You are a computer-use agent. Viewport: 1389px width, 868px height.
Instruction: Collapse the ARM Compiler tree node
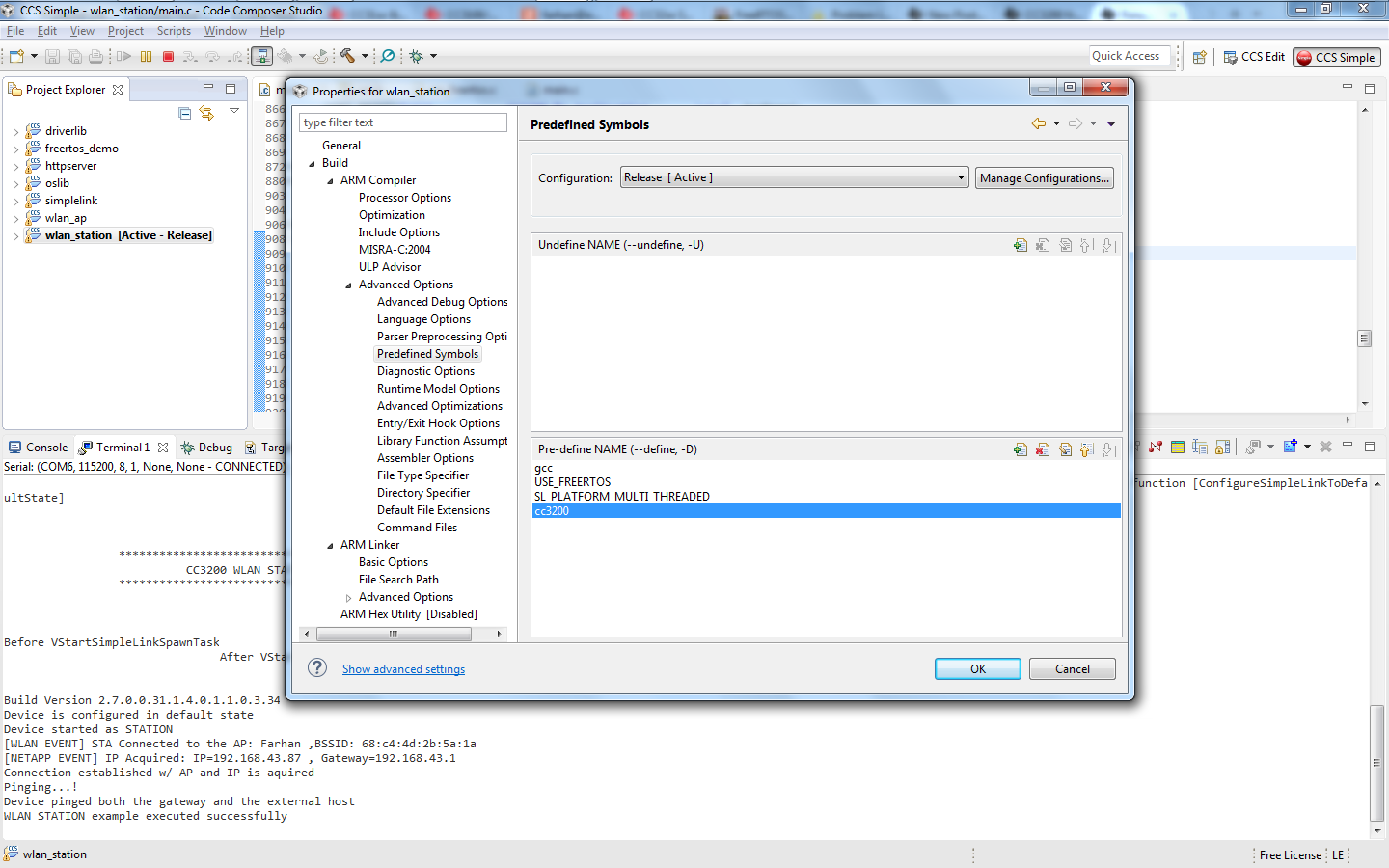(x=330, y=180)
